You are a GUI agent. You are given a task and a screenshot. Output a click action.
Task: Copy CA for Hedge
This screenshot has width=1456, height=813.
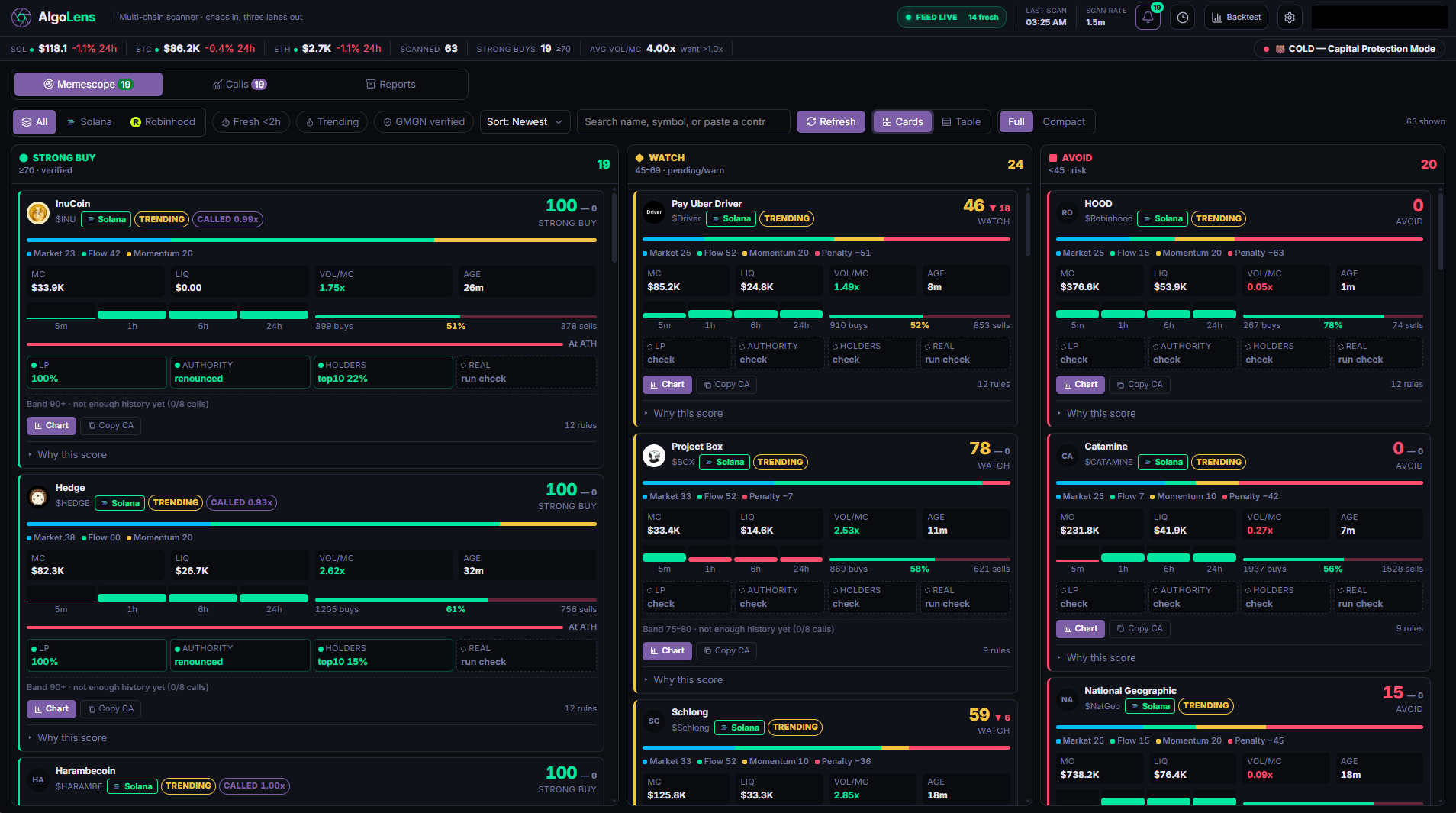[x=111, y=709]
